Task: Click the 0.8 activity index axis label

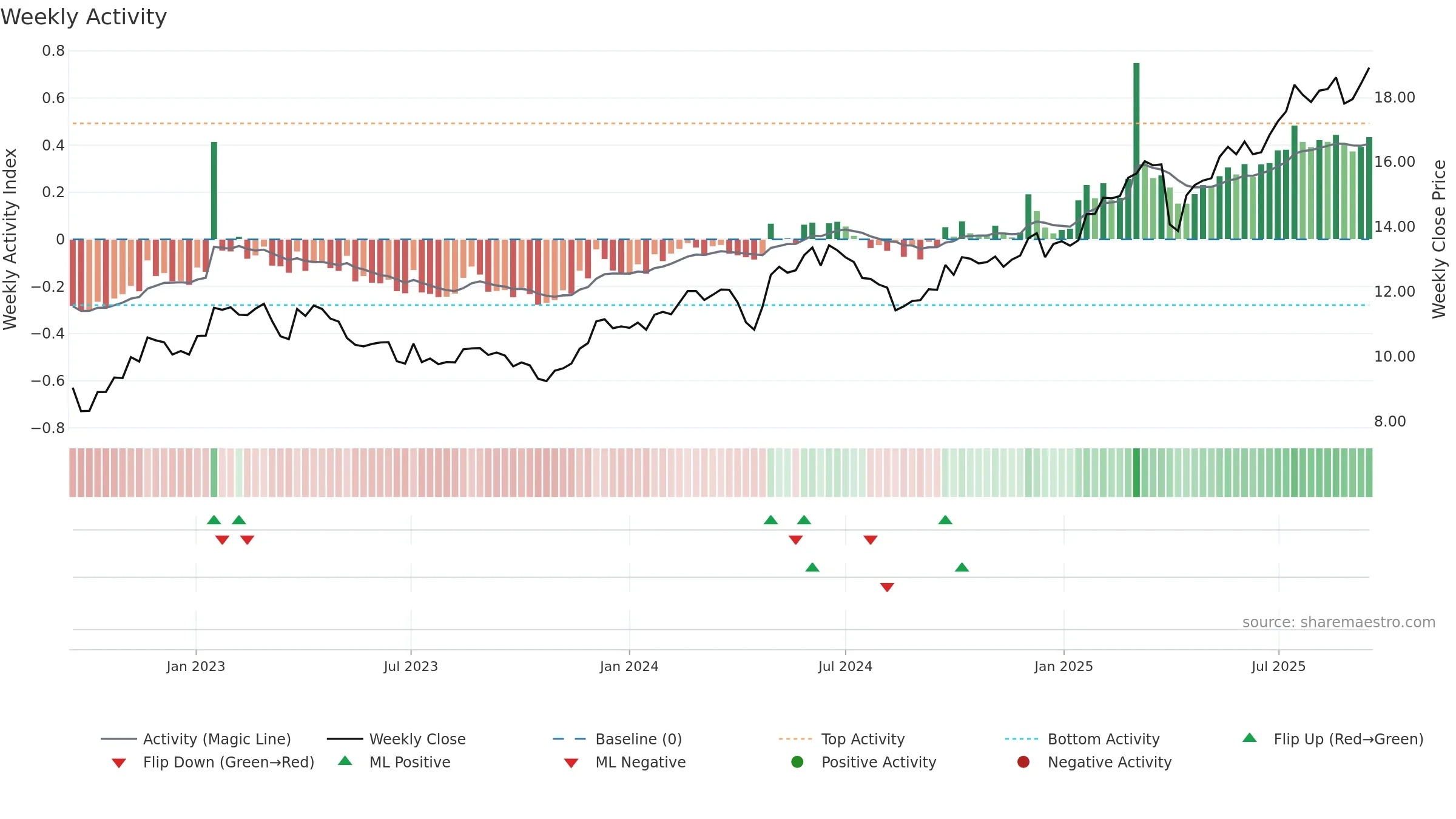Action: click(53, 51)
